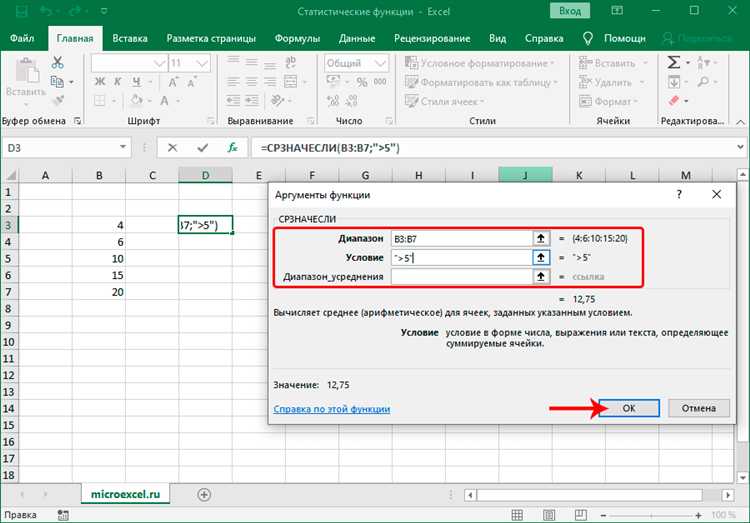This screenshot has width=750, height=523.
Task: Click the Диапазон_усреднения input field
Action: pyautogui.click(x=462, y=277)
